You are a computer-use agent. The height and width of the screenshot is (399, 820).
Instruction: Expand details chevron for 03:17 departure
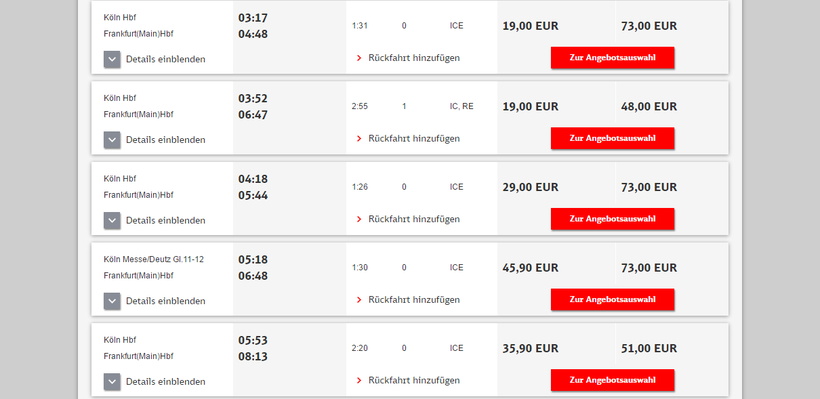[x=112, y=59]
